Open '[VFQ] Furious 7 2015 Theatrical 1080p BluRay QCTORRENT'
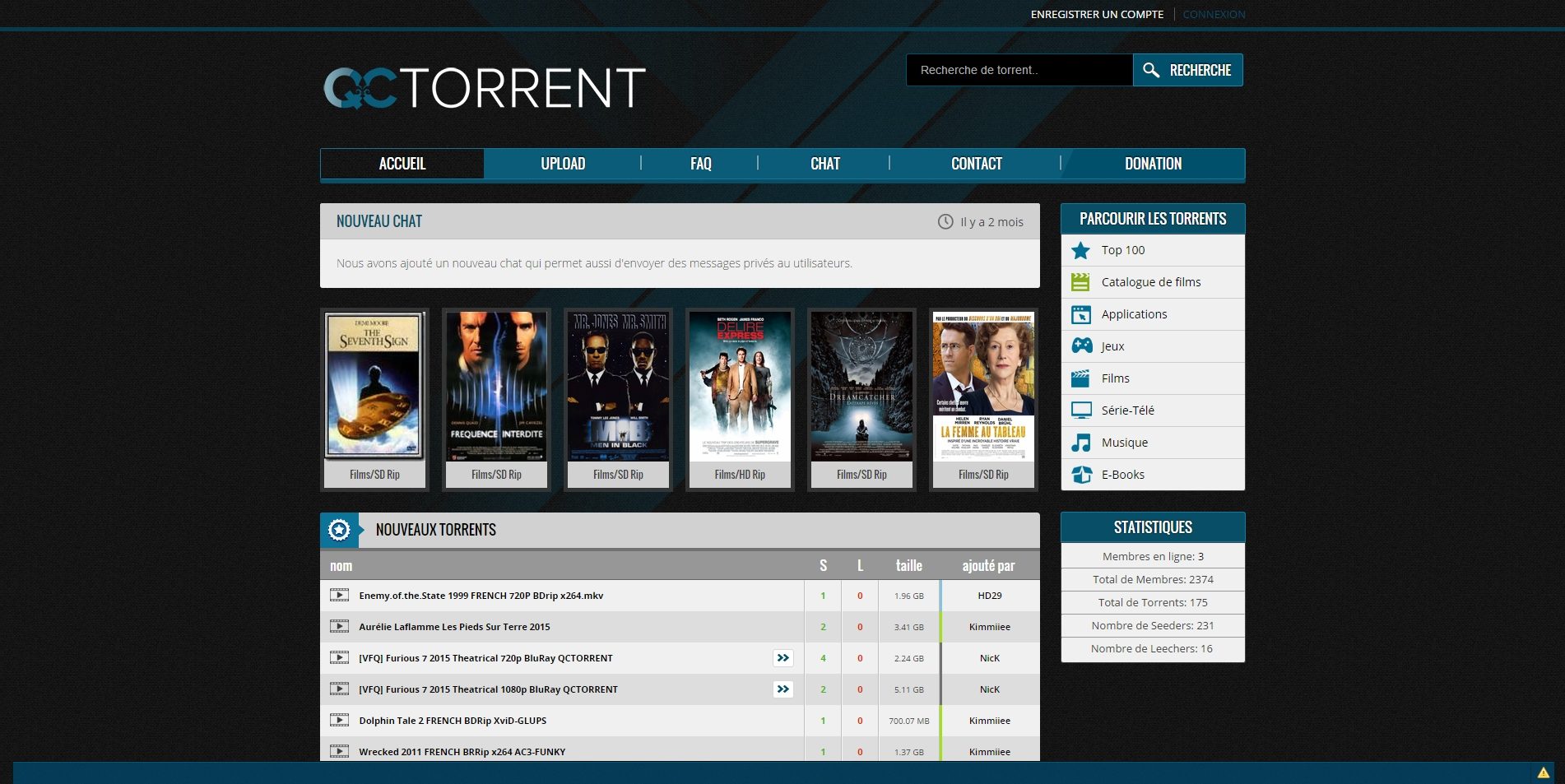Image resolution: width=1565 pixels, height=784 pixels. [488, 689]
